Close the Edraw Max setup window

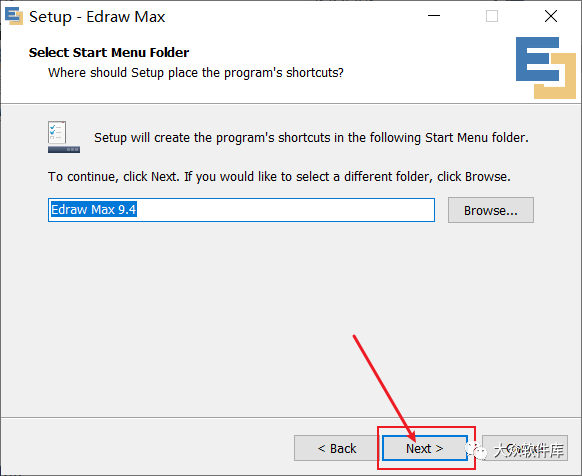click(551, 16)
